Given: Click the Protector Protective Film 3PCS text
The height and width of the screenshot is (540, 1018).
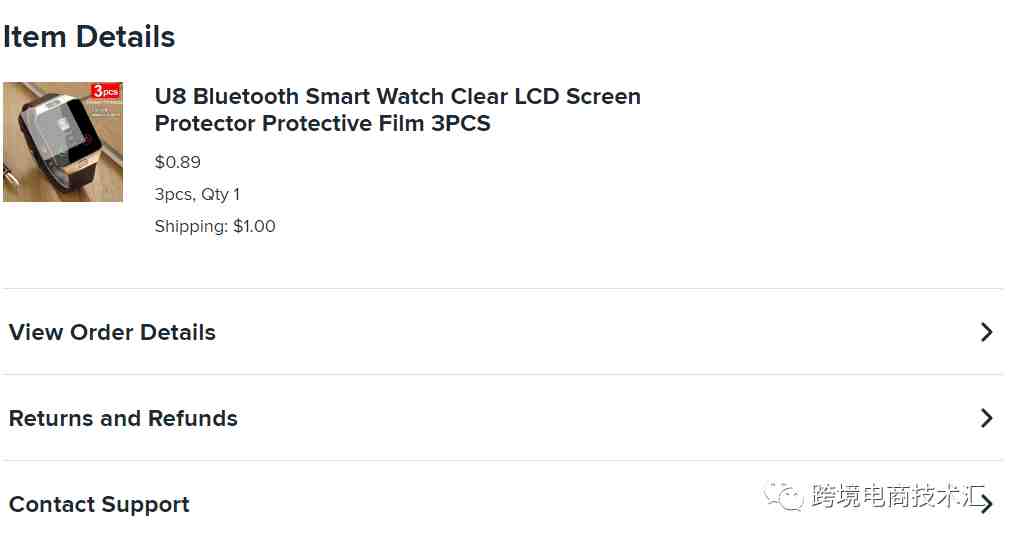Looking at the screenshot, I should [x=323, y=123].
